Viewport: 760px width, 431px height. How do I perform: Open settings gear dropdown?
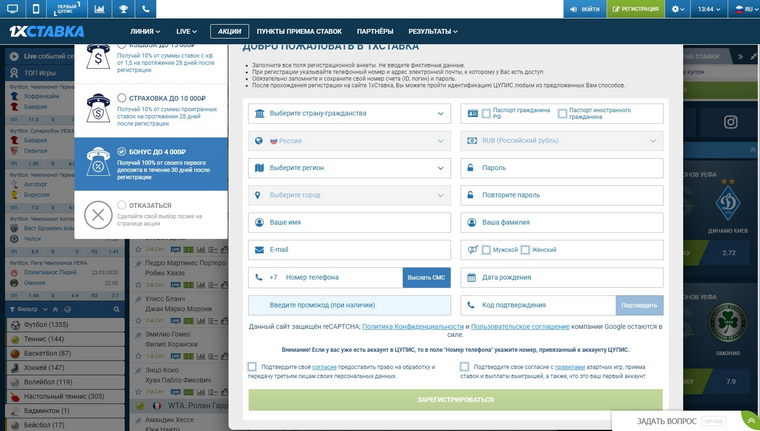tap(678, 9)
